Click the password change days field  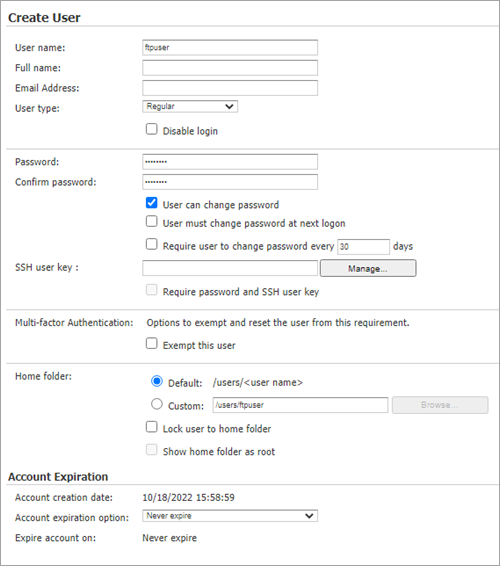(x=364, y=247)
